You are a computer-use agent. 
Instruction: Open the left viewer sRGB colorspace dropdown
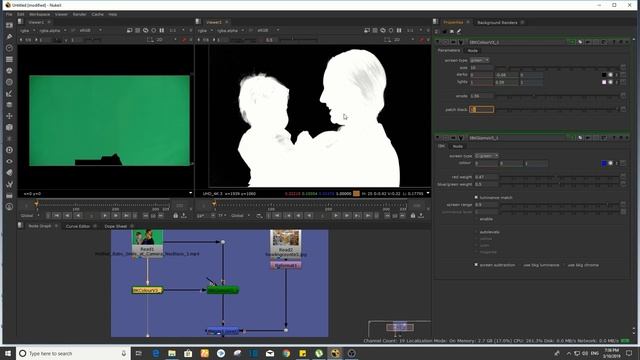pos(90,30)
